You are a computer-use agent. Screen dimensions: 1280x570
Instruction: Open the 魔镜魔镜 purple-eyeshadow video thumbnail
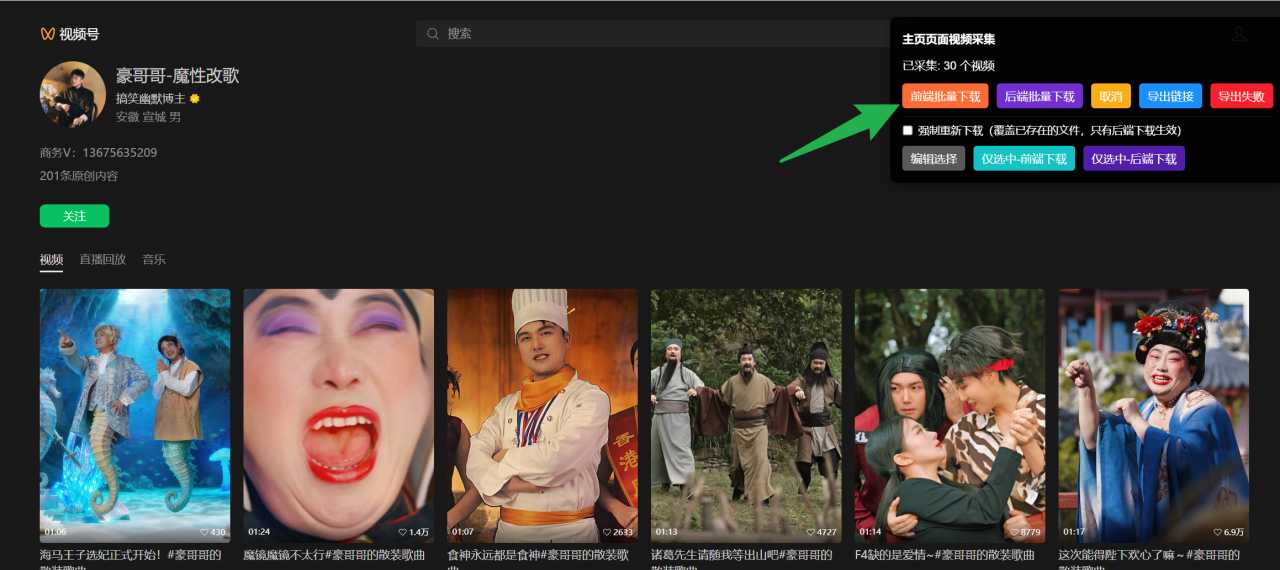[x=339, y=415]
